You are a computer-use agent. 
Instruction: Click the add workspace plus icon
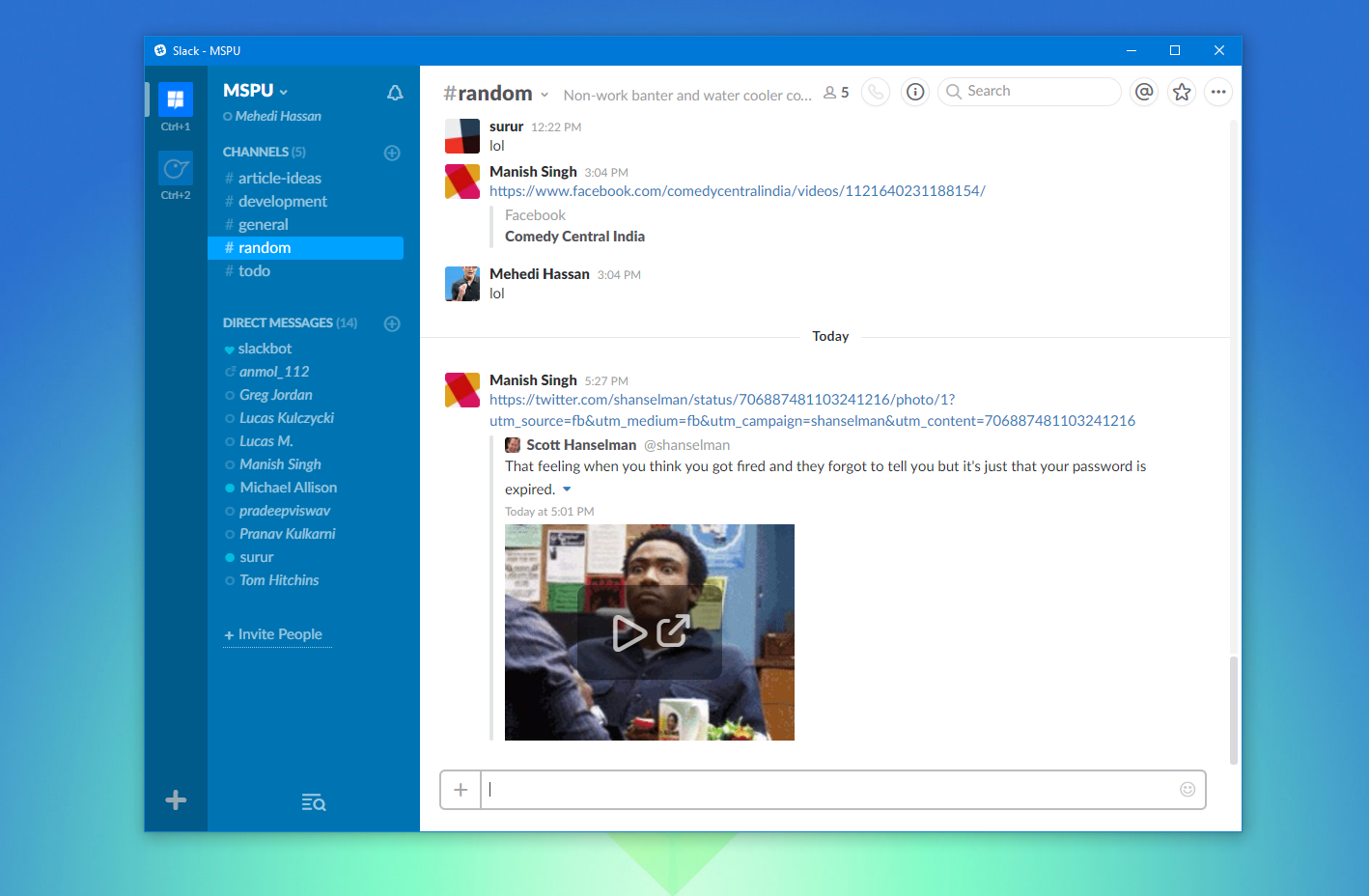pos(176,800)
